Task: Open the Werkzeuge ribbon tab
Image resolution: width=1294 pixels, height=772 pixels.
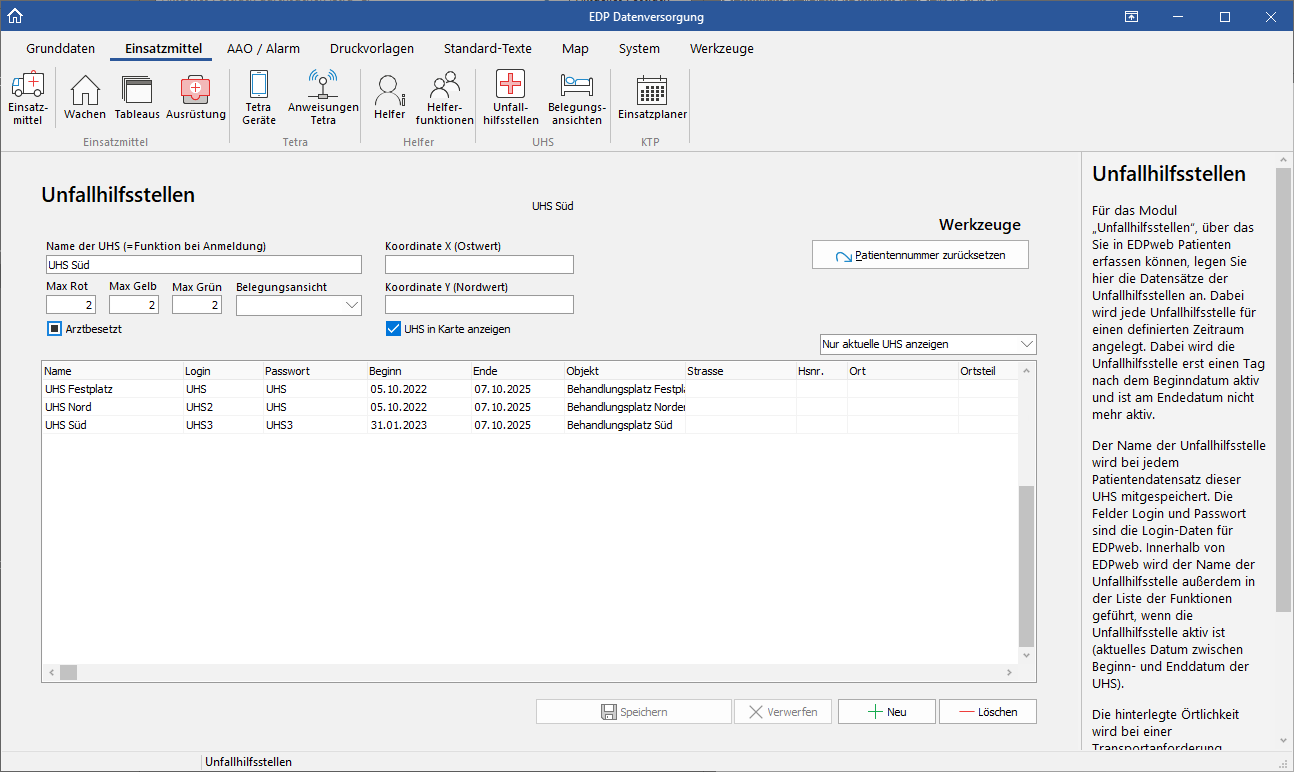Action: (721, 48)
